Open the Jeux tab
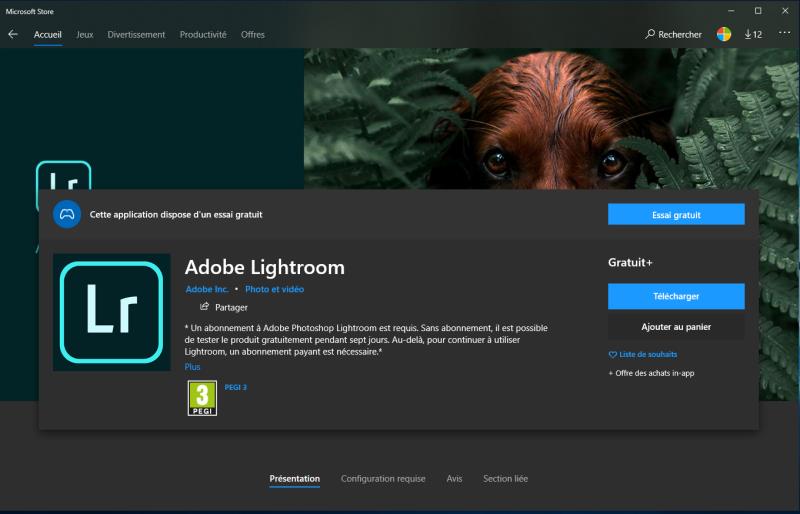This screenshot has width=800, height=514. coord(85,35)
